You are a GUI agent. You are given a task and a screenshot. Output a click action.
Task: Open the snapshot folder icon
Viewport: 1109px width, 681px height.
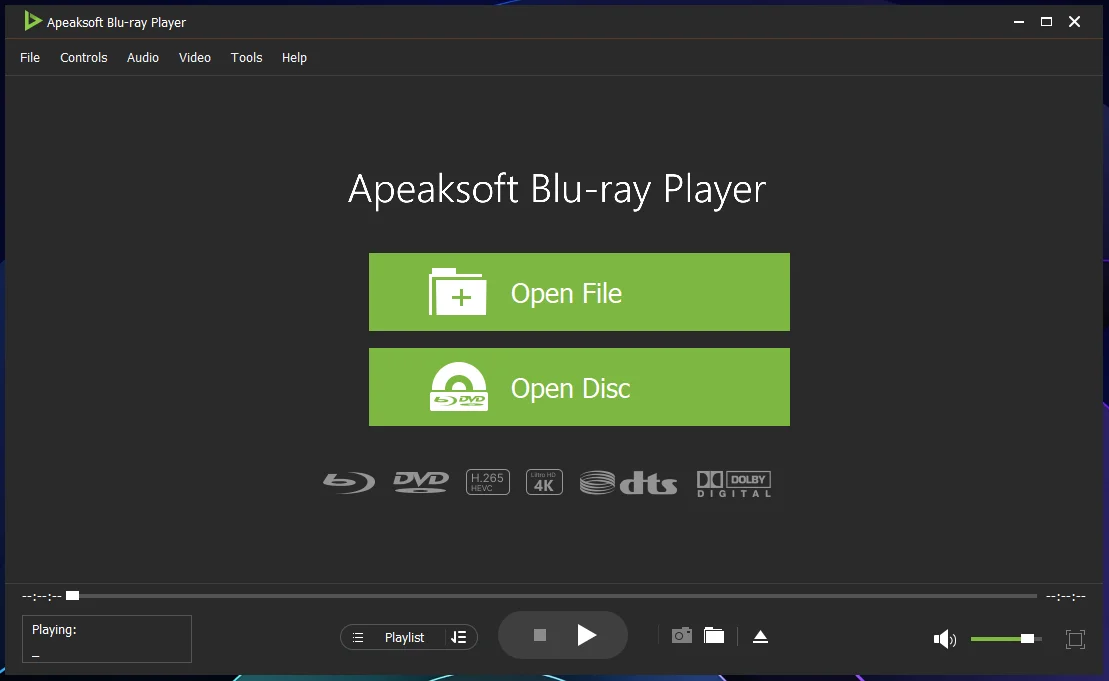714,635
